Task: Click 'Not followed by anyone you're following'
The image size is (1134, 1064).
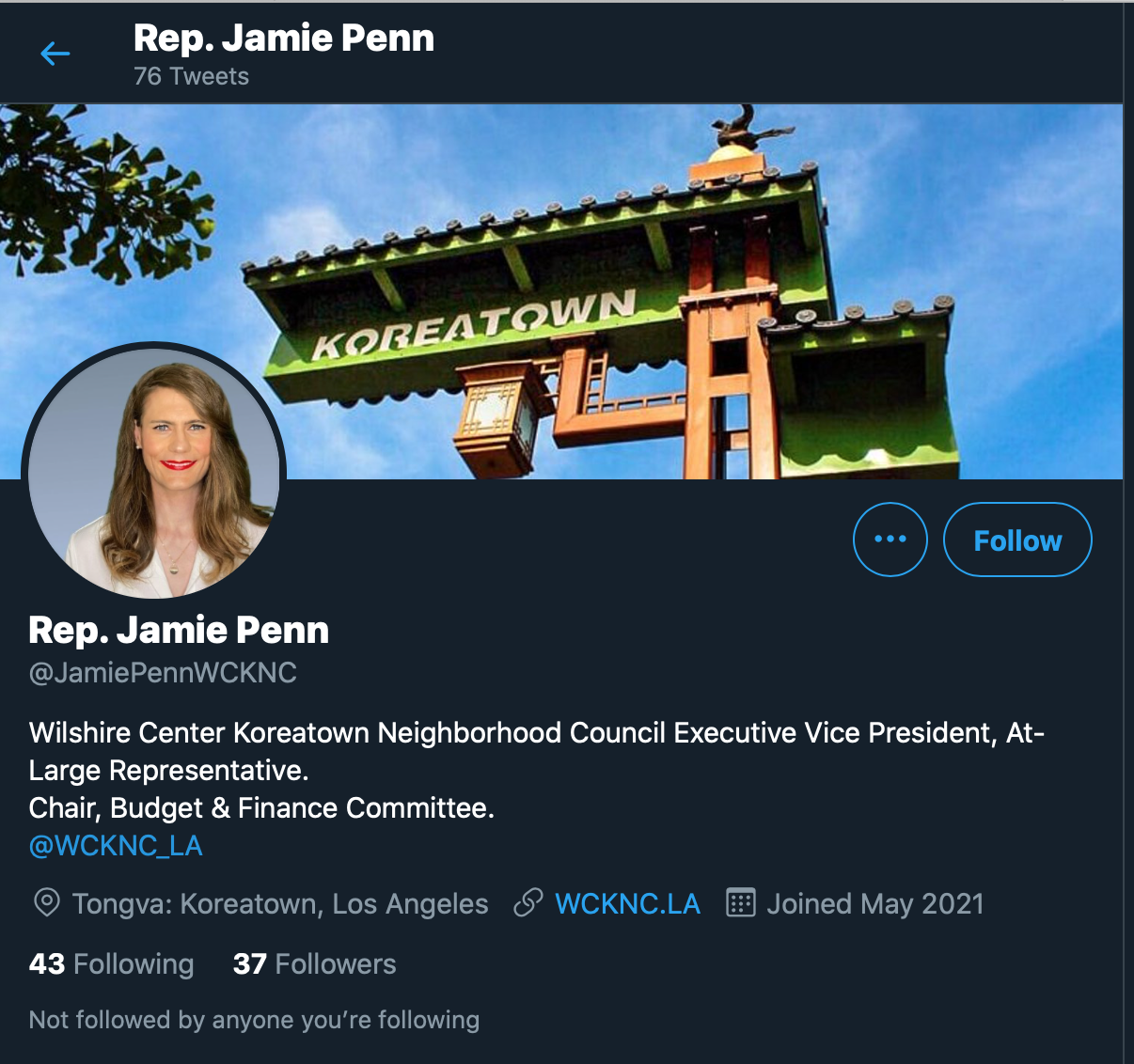Action: (254, 1020)
